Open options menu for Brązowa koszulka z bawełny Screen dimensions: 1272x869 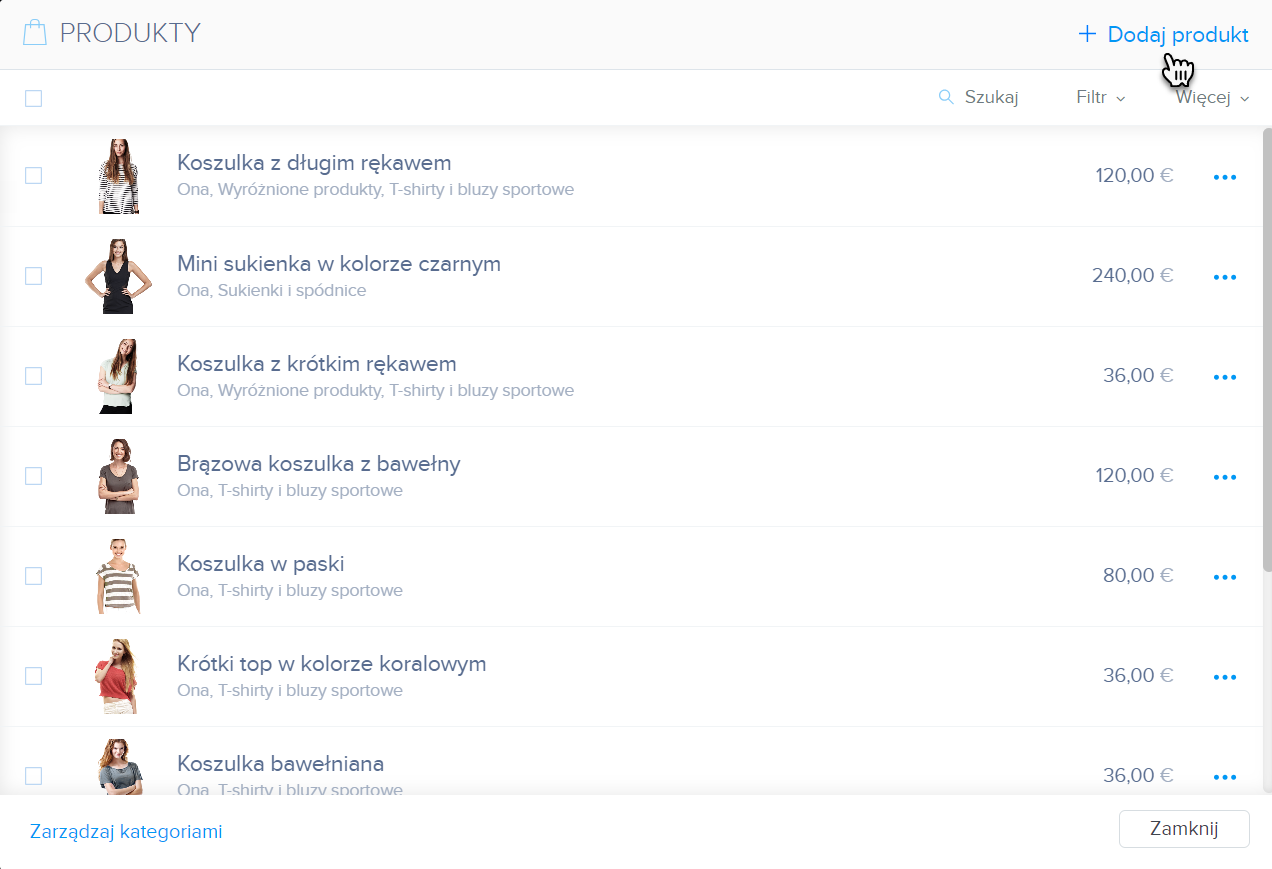point(1225,477)
